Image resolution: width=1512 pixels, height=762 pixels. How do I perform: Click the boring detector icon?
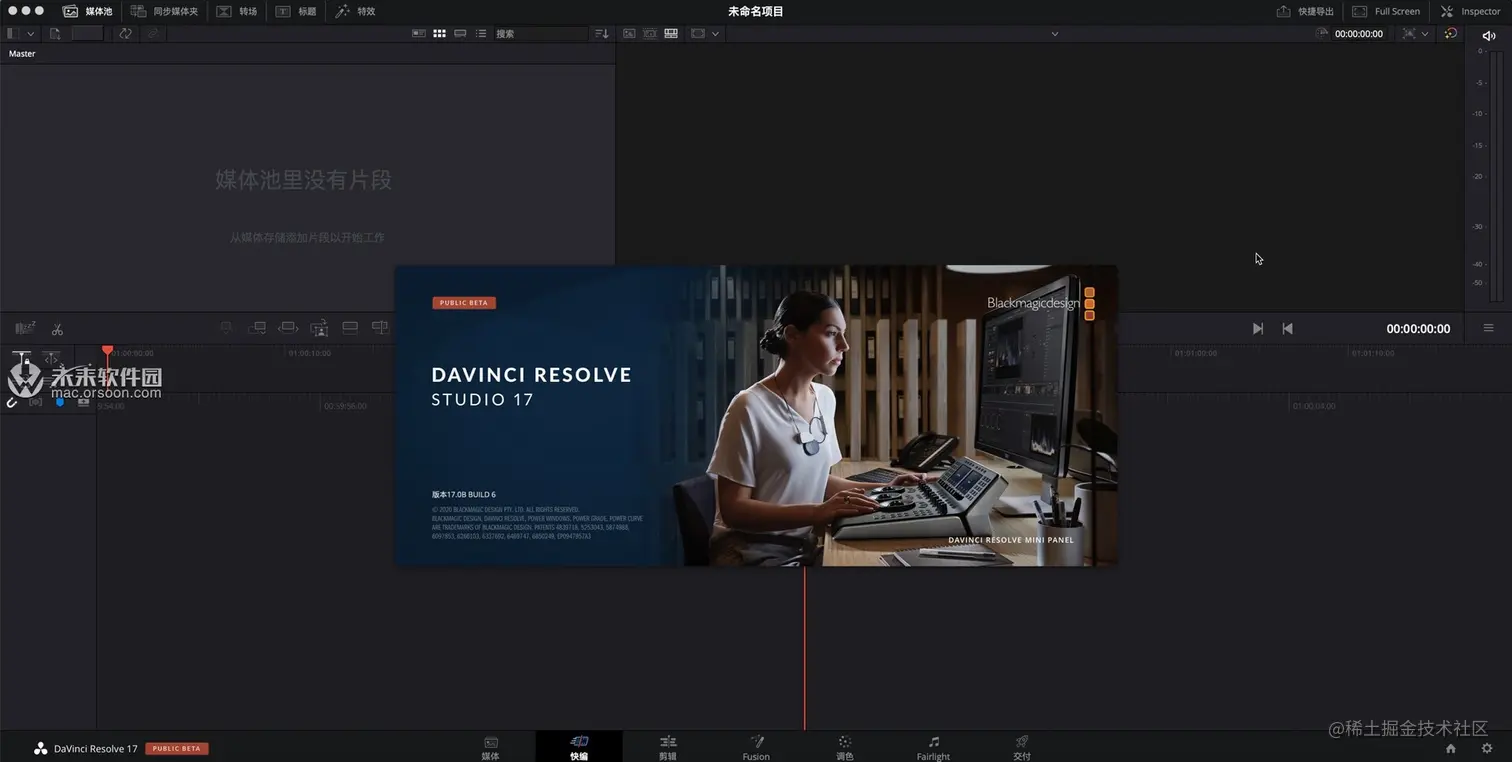tap(25, 328)
